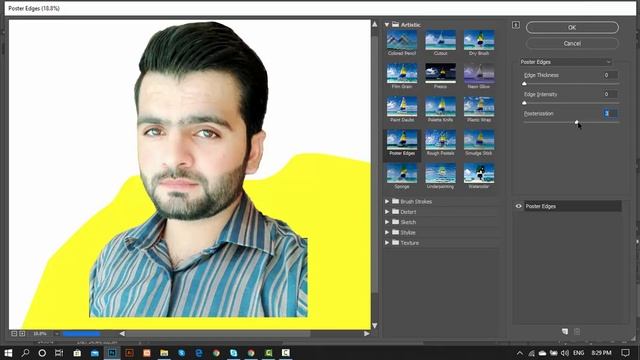Delete the selected effect layer
Viewport: 640px width, 360px height.
point(577,332)
